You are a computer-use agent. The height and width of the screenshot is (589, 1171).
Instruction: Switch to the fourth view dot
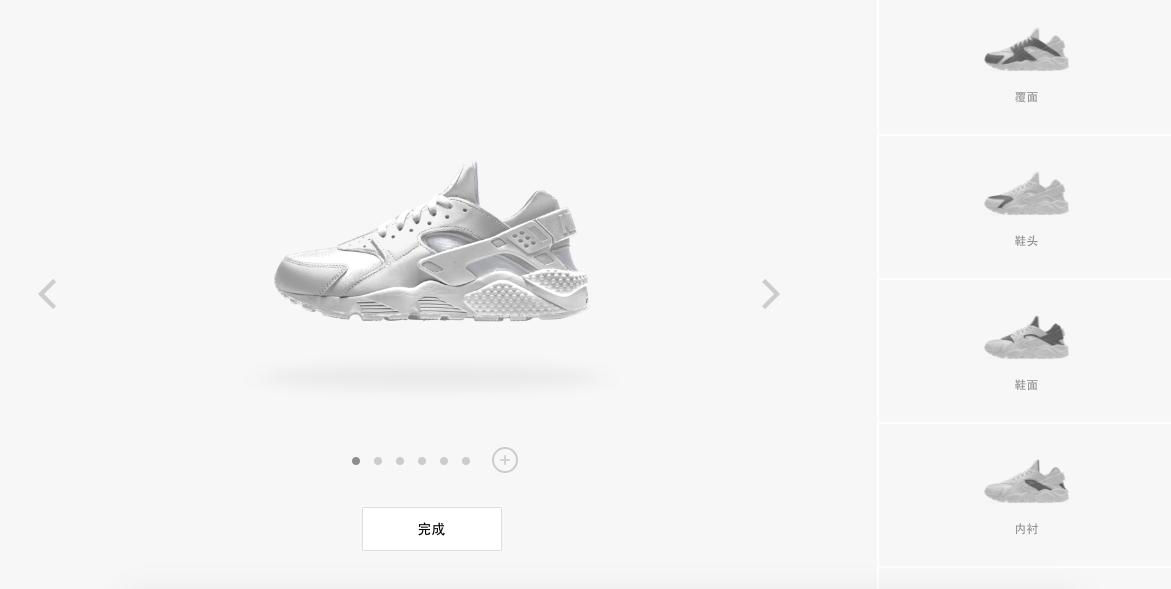point(422,461)
